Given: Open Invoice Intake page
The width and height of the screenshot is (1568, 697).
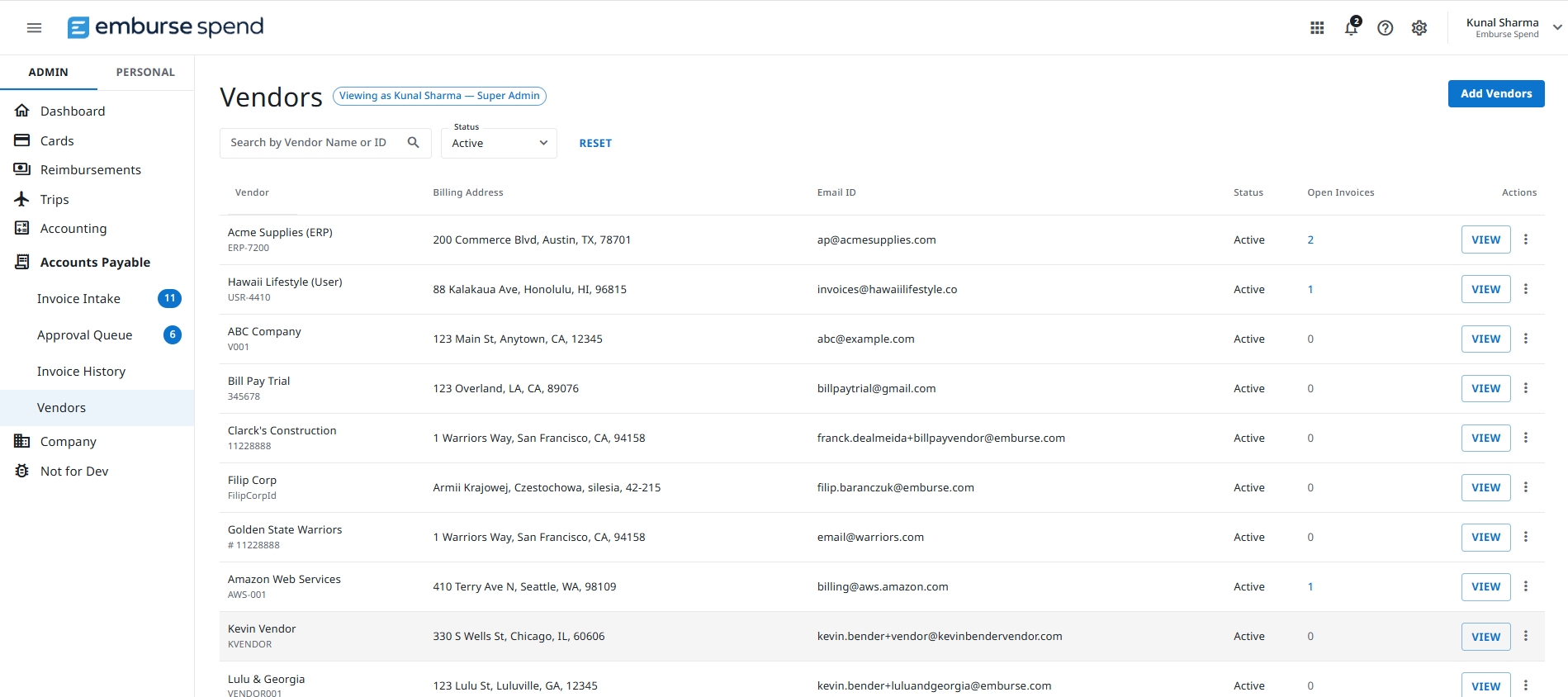Looking at the screenshot, I should 78,298.
